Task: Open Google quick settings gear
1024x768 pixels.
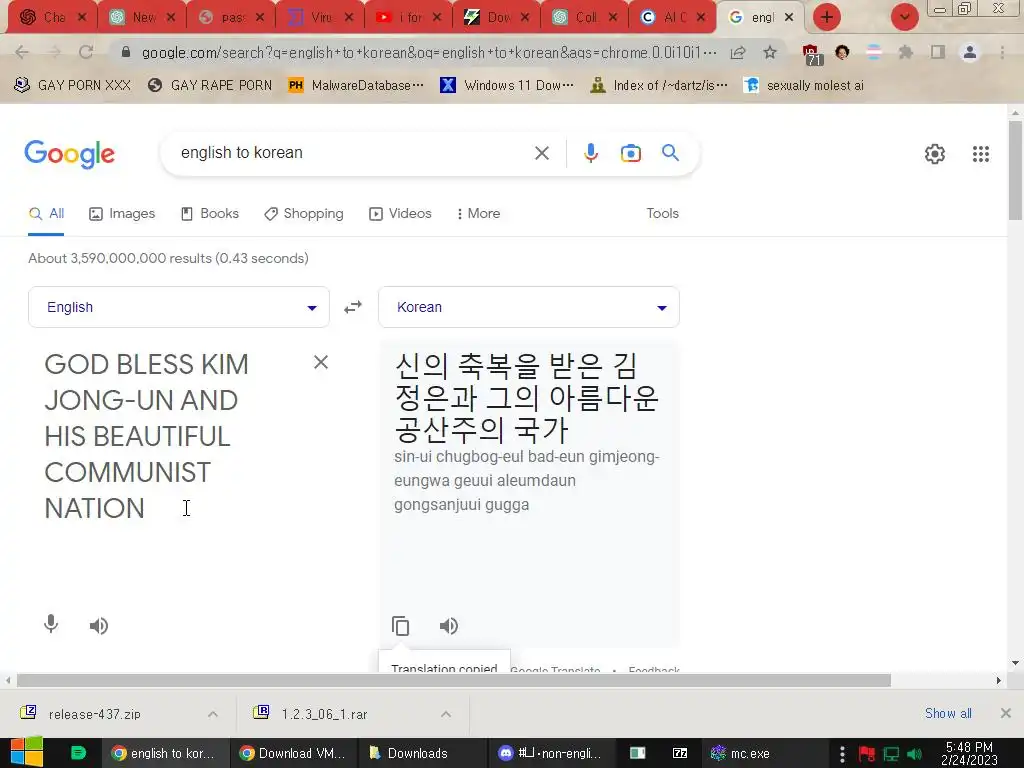Action: (x=935, y=153)
